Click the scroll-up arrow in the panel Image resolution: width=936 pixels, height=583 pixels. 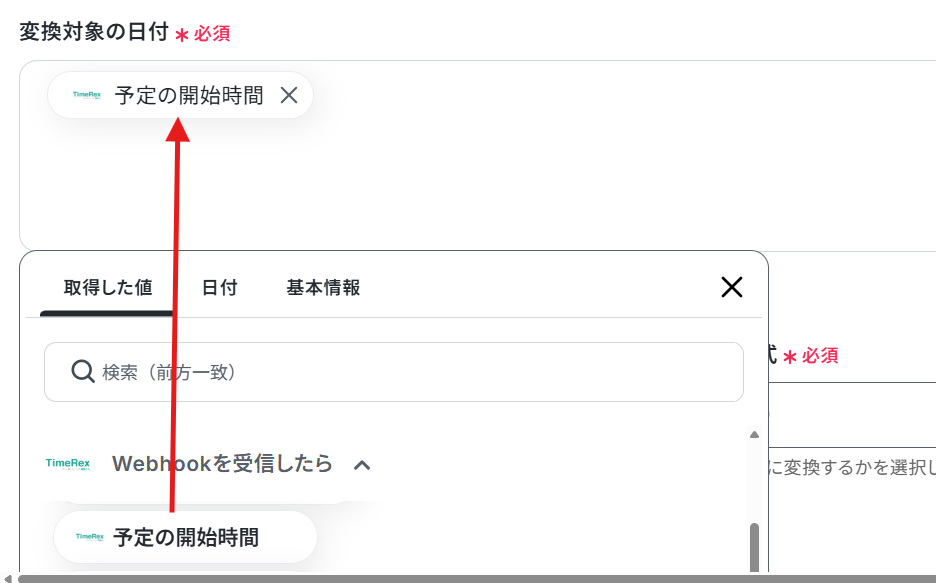755,434
